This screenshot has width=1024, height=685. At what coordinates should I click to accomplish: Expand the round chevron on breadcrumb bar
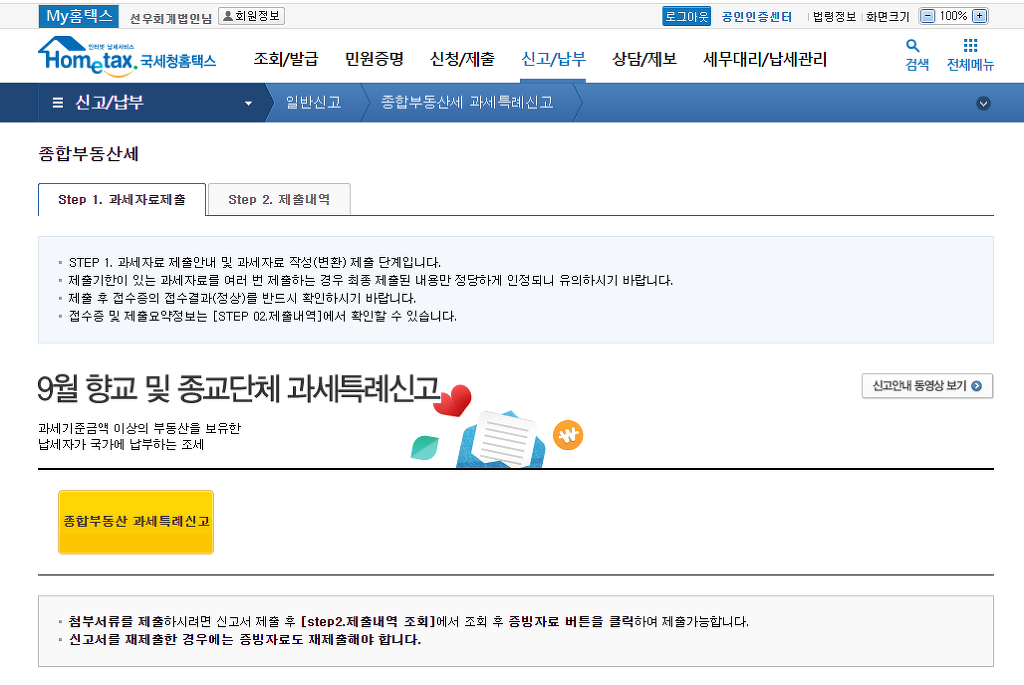983,103
